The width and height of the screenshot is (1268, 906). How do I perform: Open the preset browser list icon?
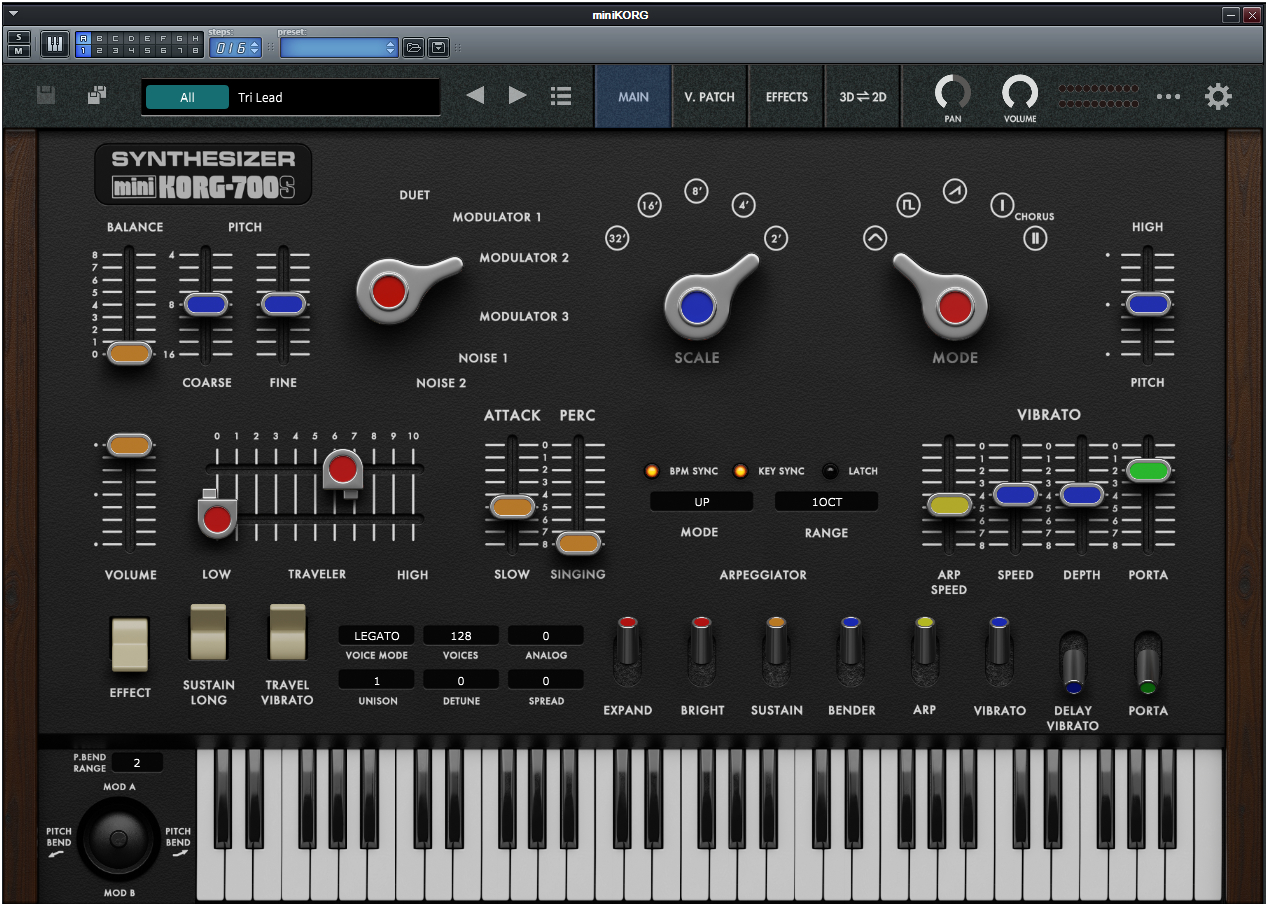pyautogui.click(x=561, y=96)
